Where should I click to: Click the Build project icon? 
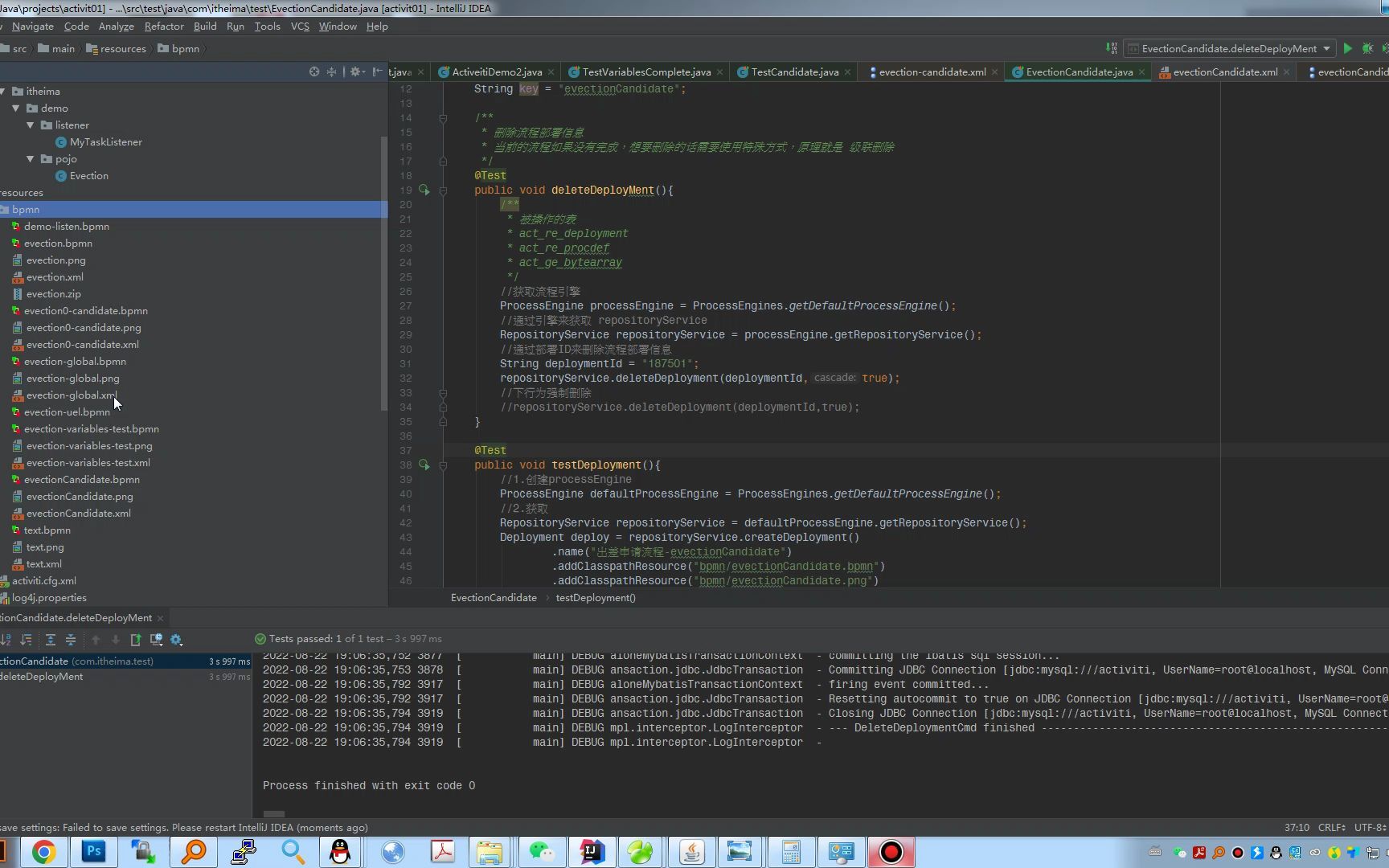point(1111,48)
